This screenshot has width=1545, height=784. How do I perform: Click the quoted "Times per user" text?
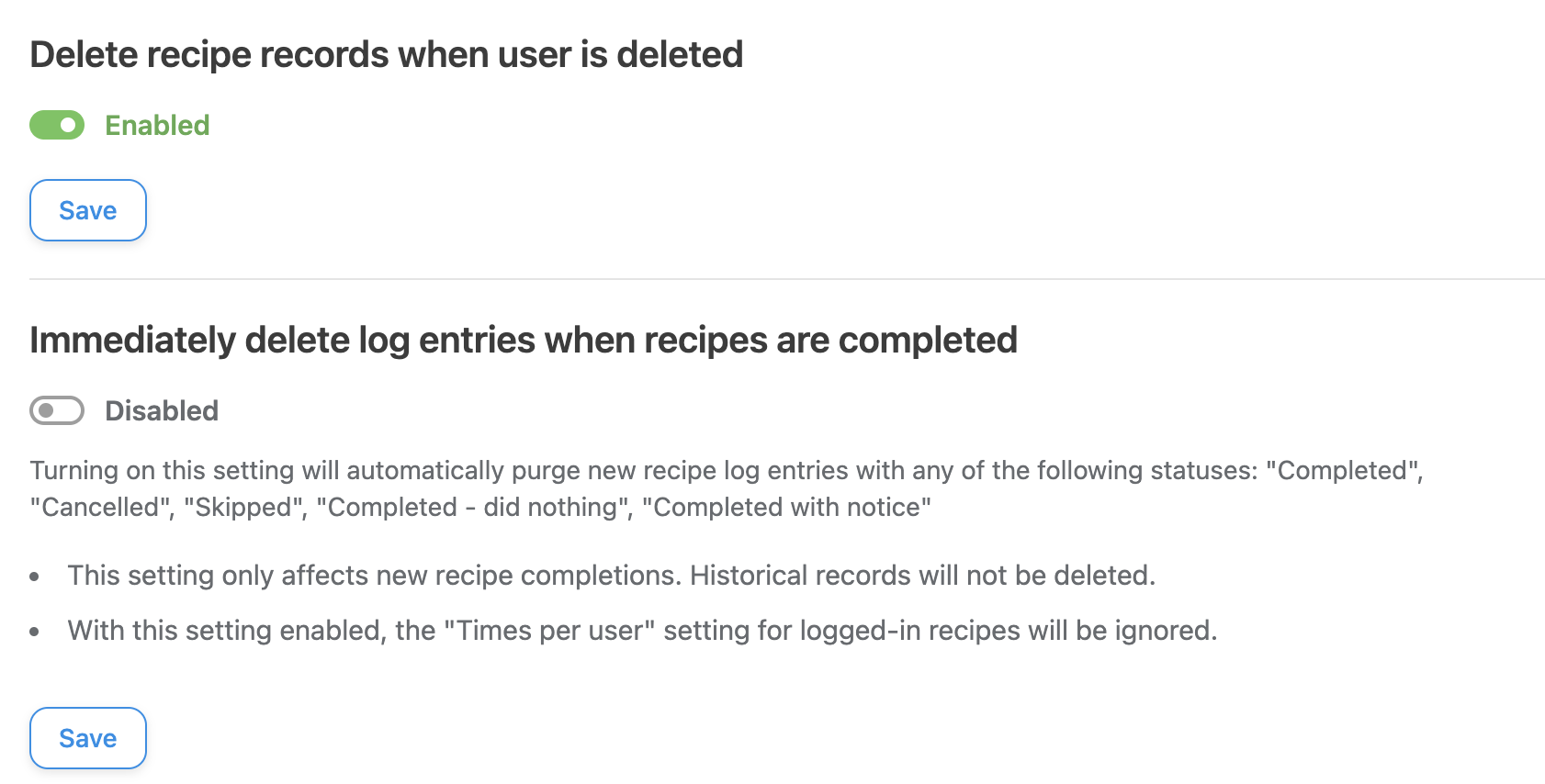click(x=549, y=631)
